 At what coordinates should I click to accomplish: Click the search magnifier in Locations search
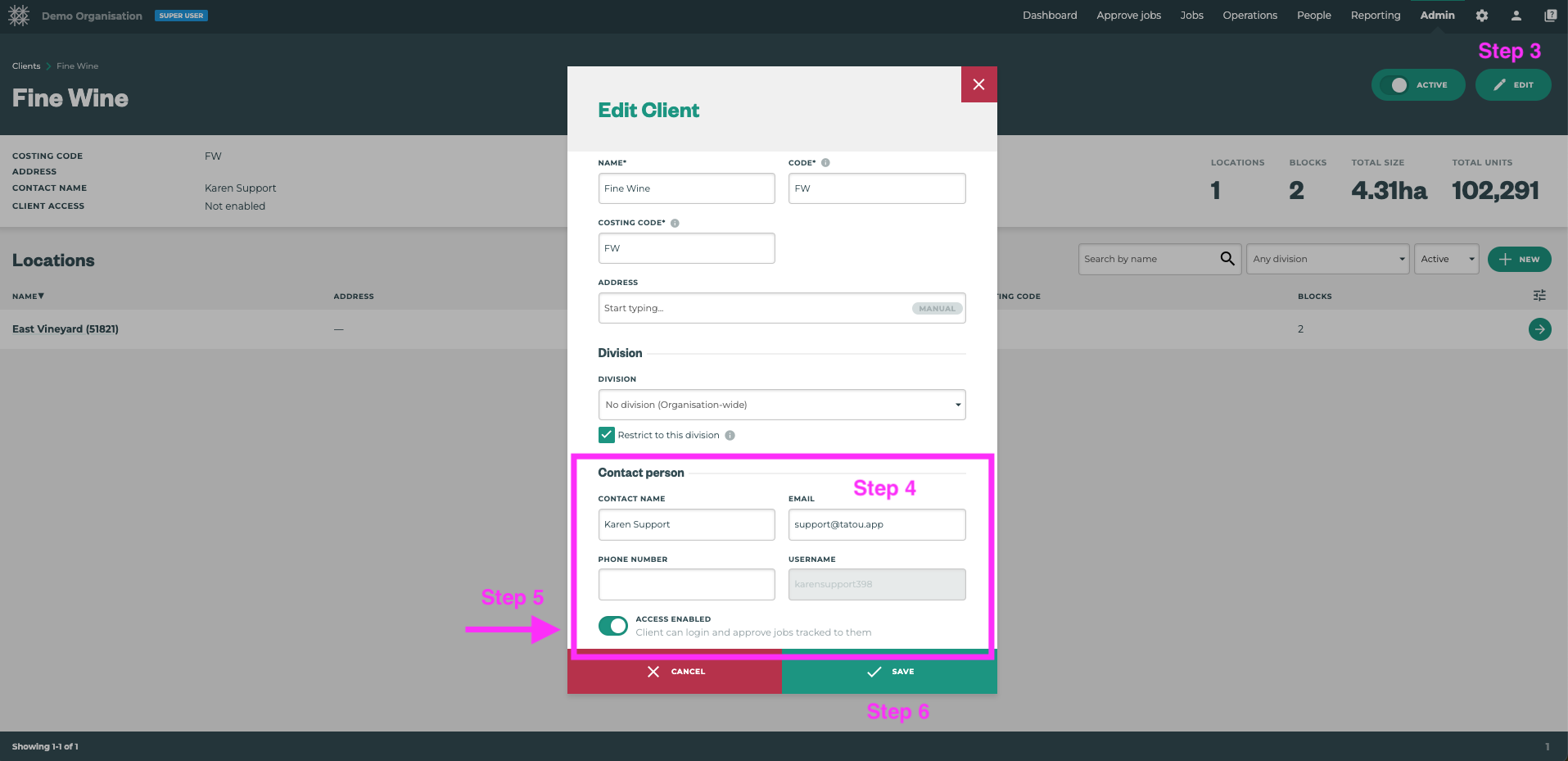point(1227,258)
